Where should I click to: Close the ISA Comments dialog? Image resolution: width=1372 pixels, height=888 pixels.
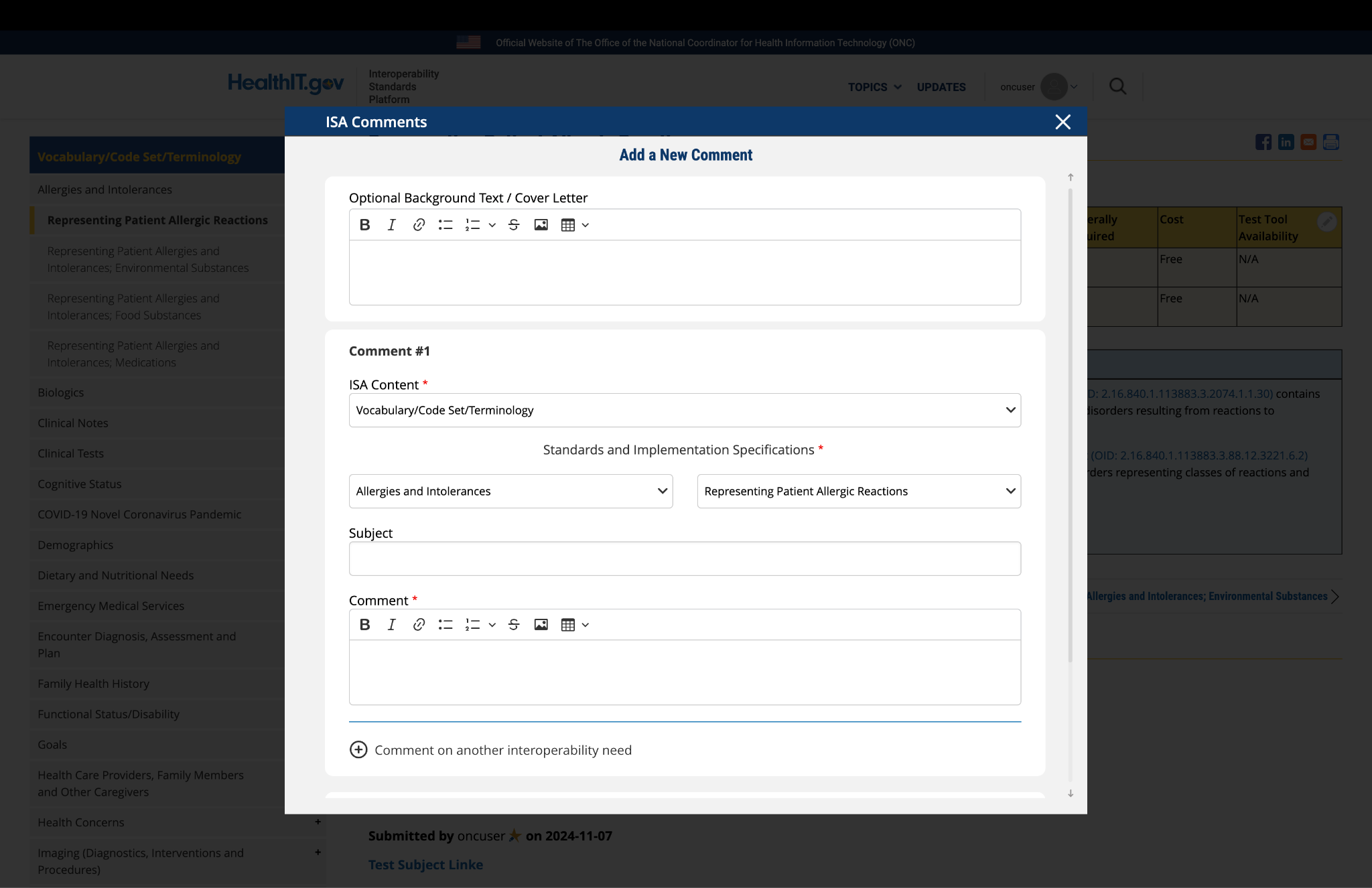1062,122
